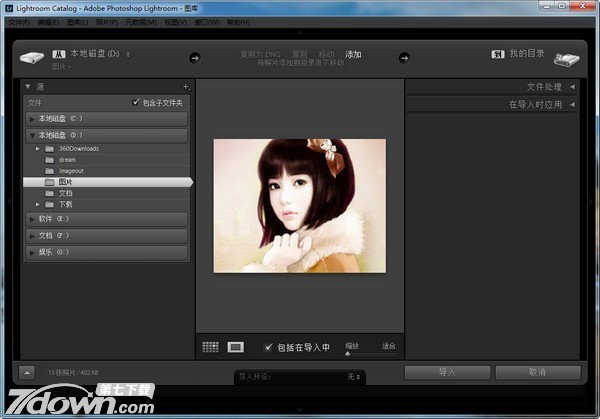Switch to grid view icon
600x419 pixels.
coord(210,347)
